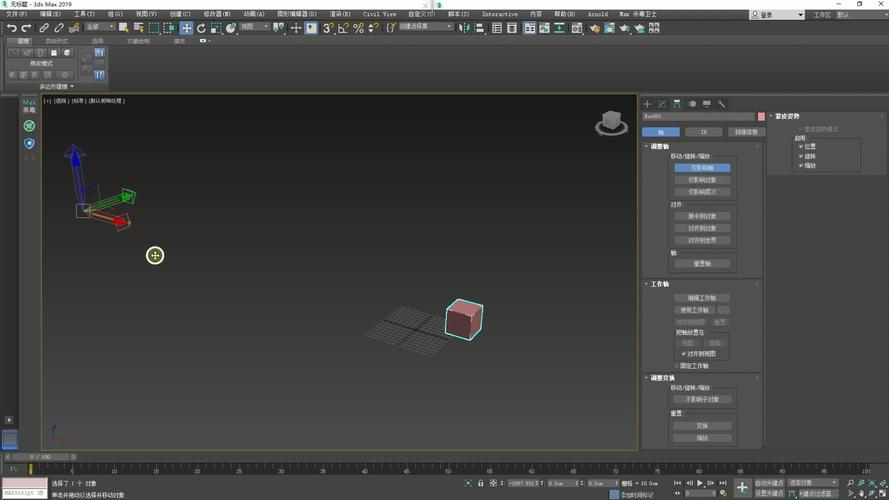Open the selection filter 全部 dropdown

[100, 27]
